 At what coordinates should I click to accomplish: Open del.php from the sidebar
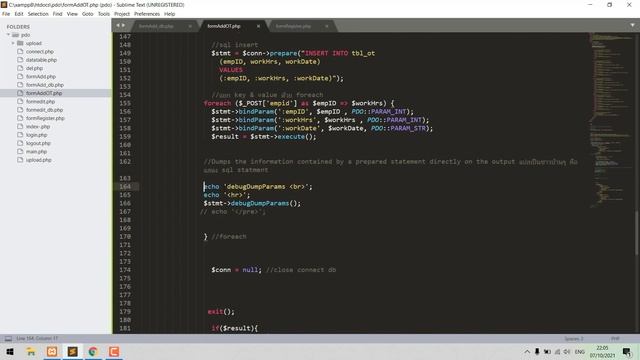34,69
